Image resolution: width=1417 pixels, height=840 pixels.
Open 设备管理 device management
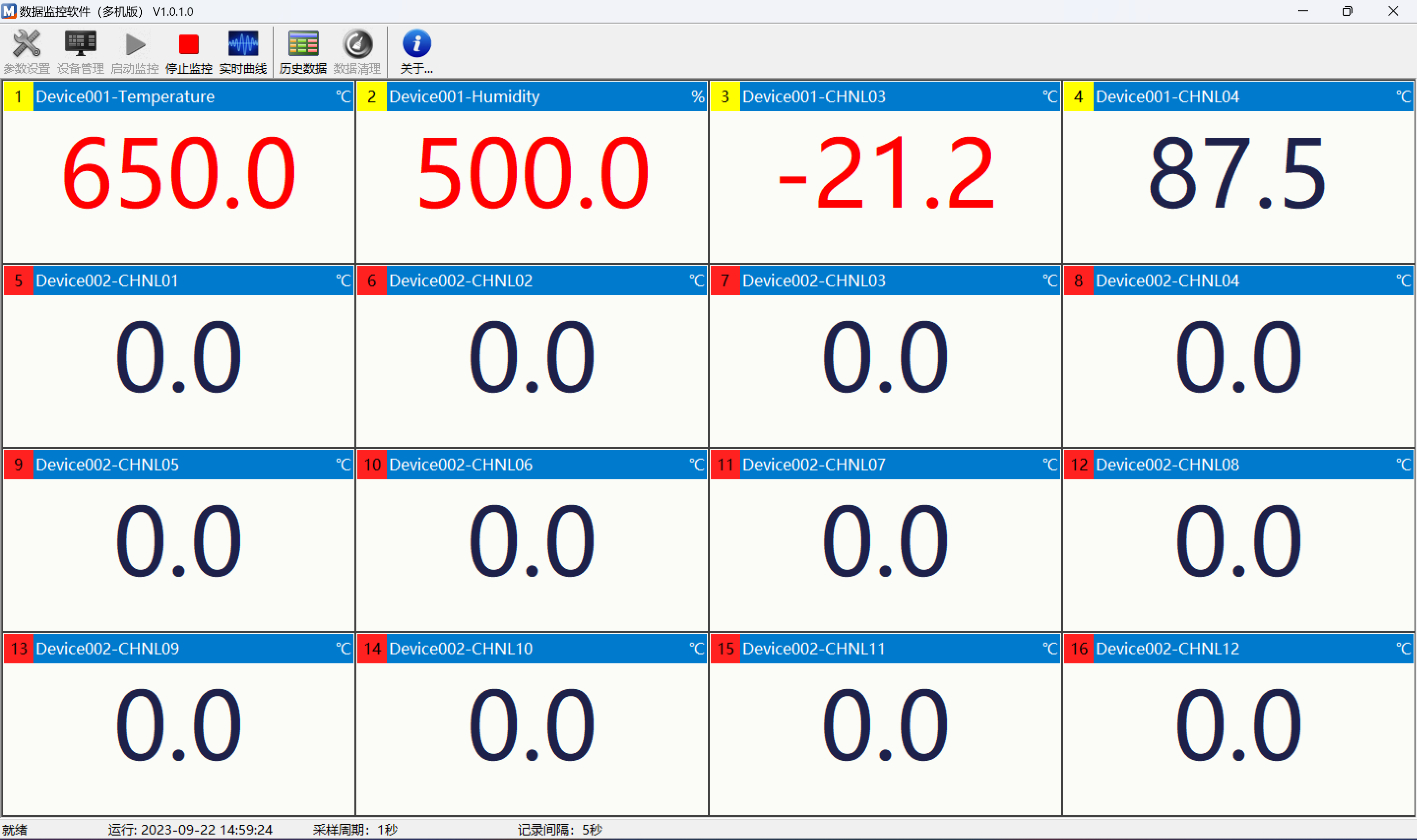80,52
